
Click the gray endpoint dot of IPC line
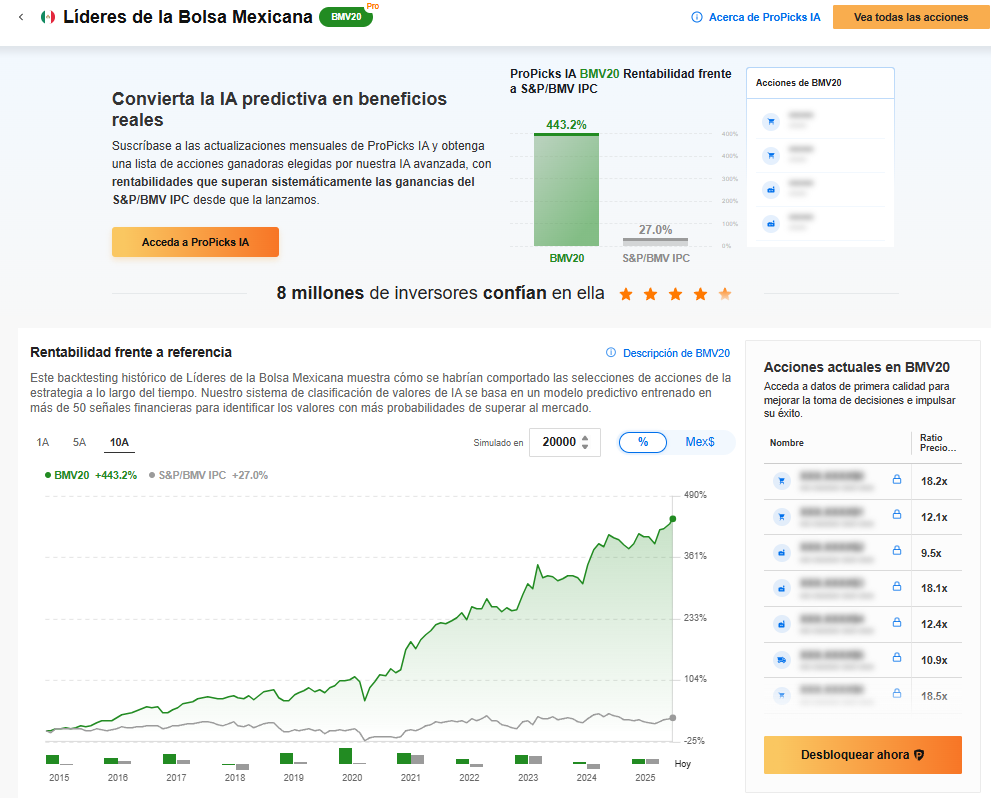(672, 718)
